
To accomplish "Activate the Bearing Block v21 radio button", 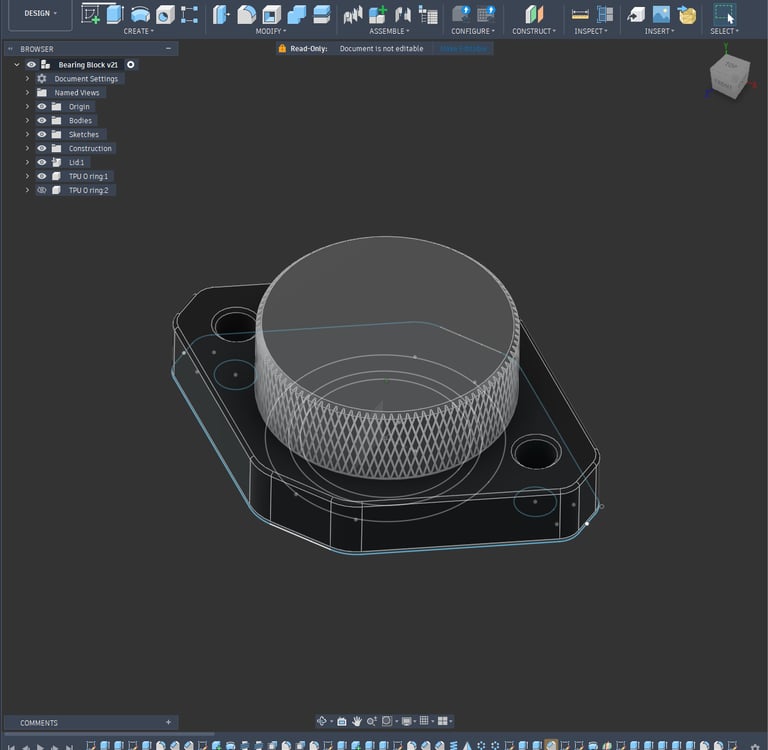I will 131,64.
